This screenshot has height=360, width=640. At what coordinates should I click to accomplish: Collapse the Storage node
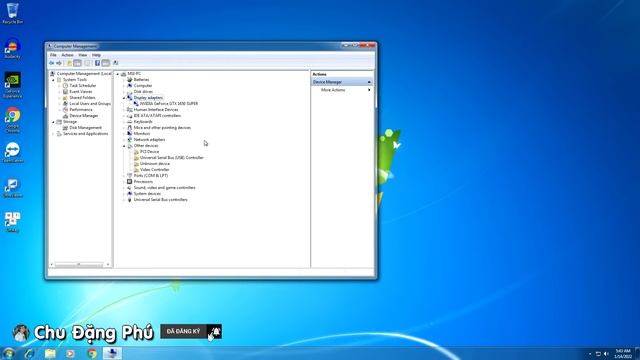53,122
